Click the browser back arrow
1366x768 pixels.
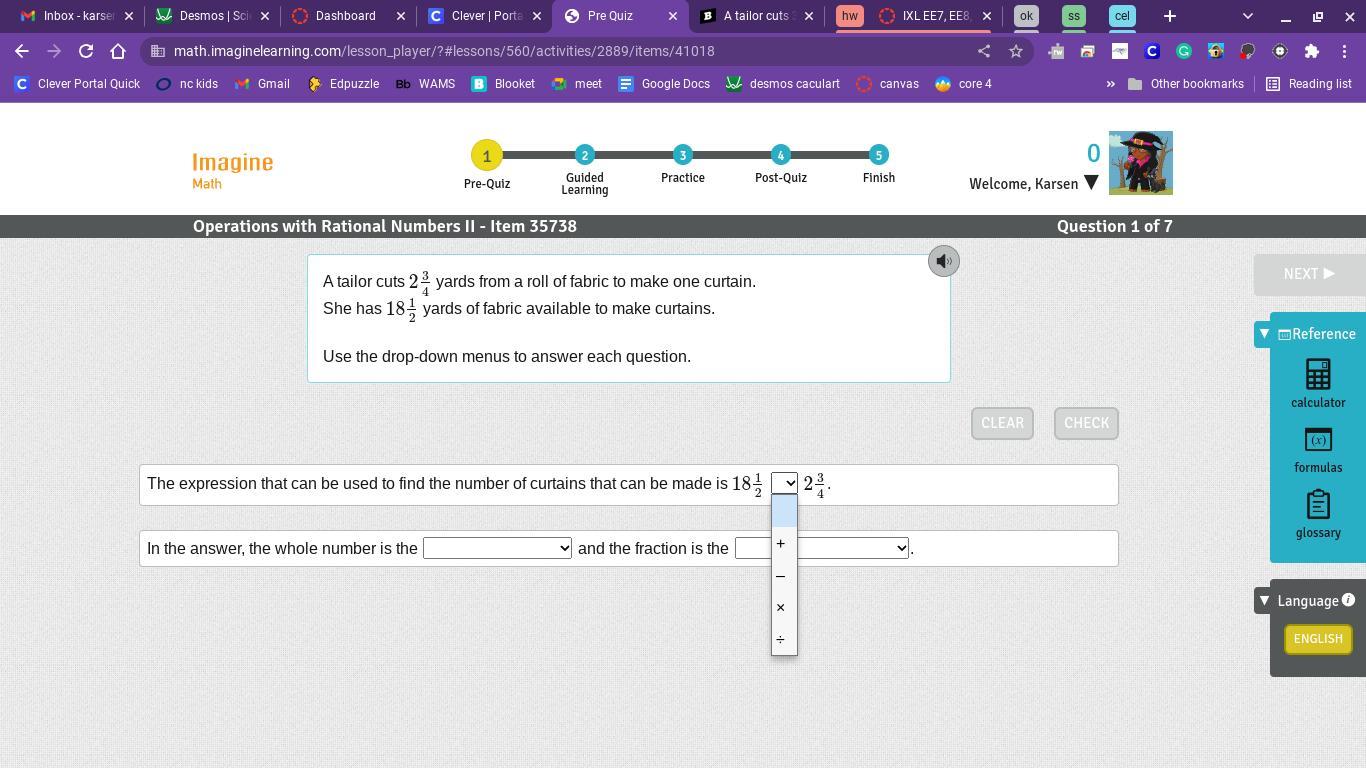tap(22, 51)
